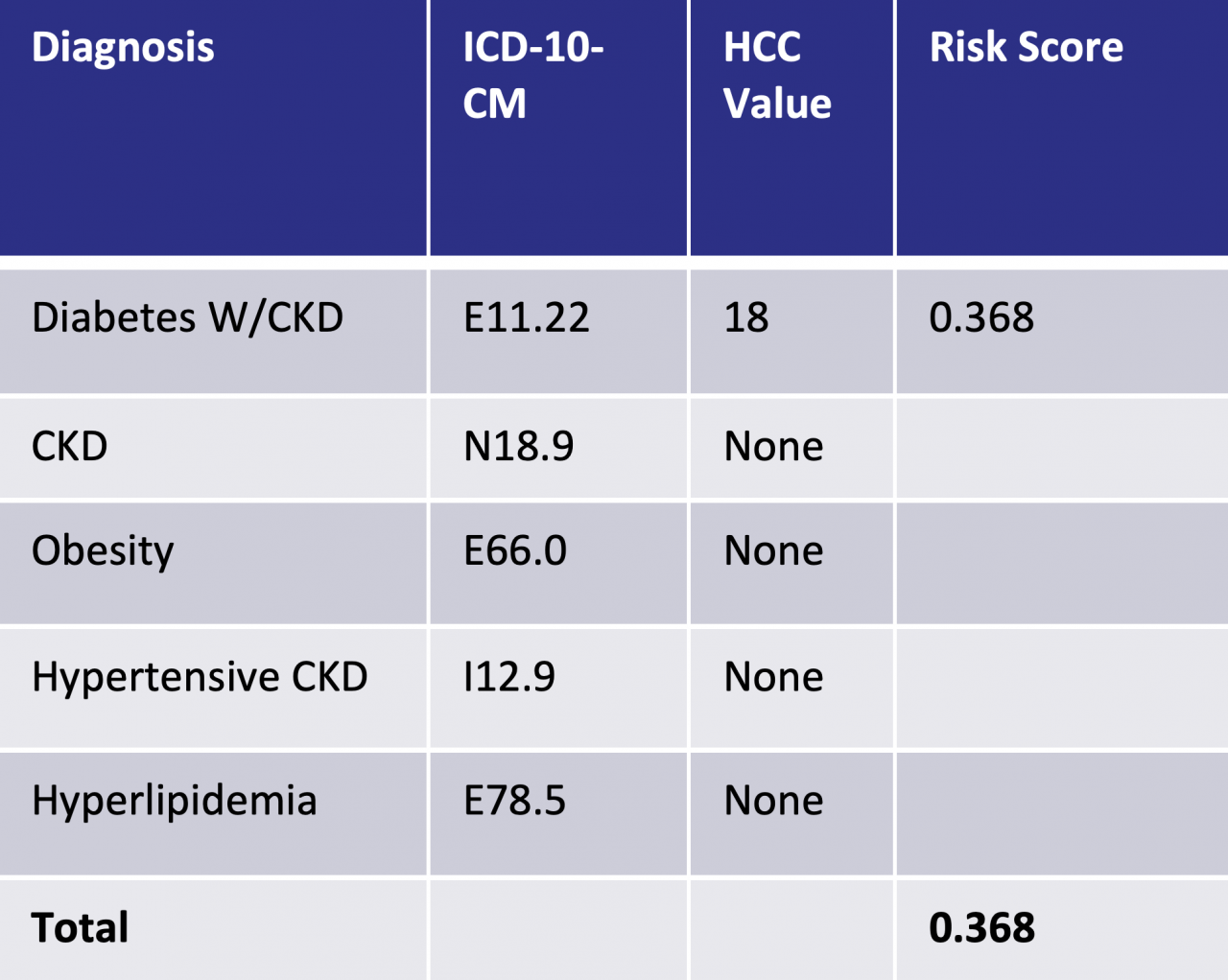The height and width of the screenshot is (980, 1228).
Task: Select the E11.22 code cell
Action: 526,318
